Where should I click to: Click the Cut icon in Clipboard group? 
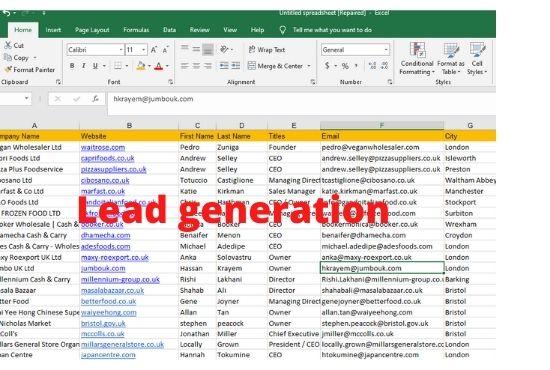coord(8,45)
